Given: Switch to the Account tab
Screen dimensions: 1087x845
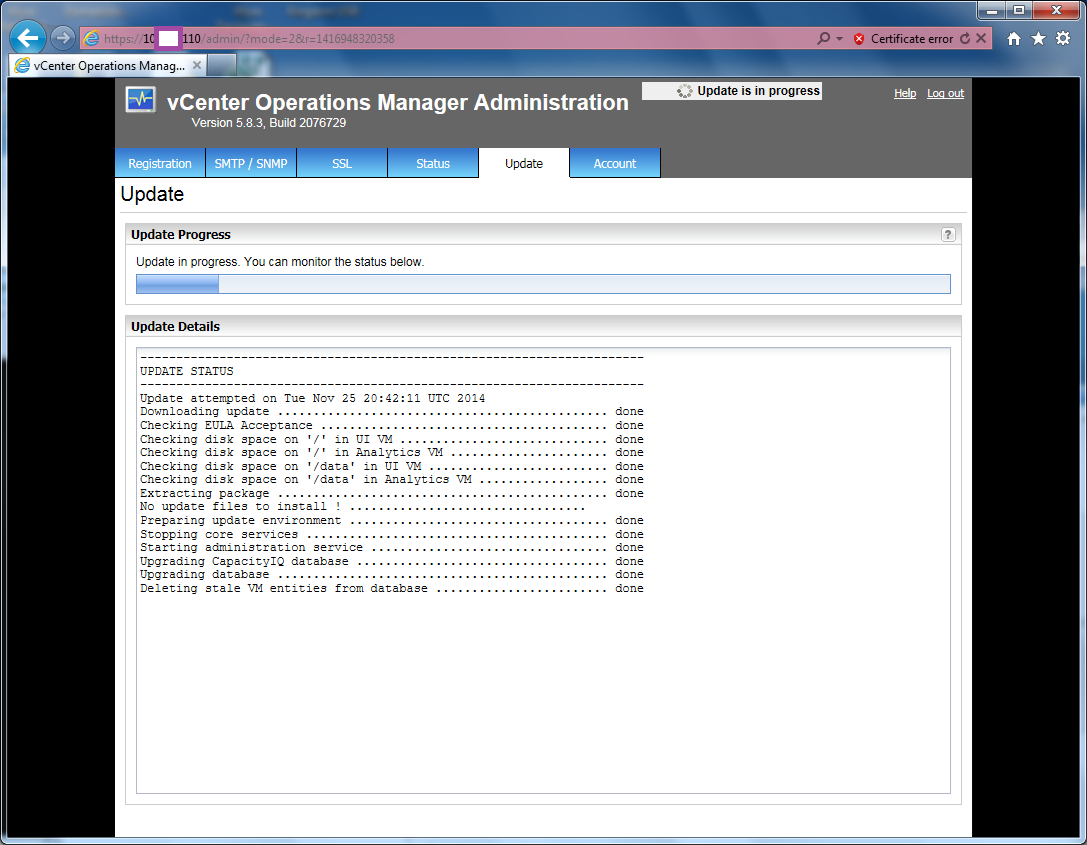Looking at the screenshot, I should pos(614,164).
